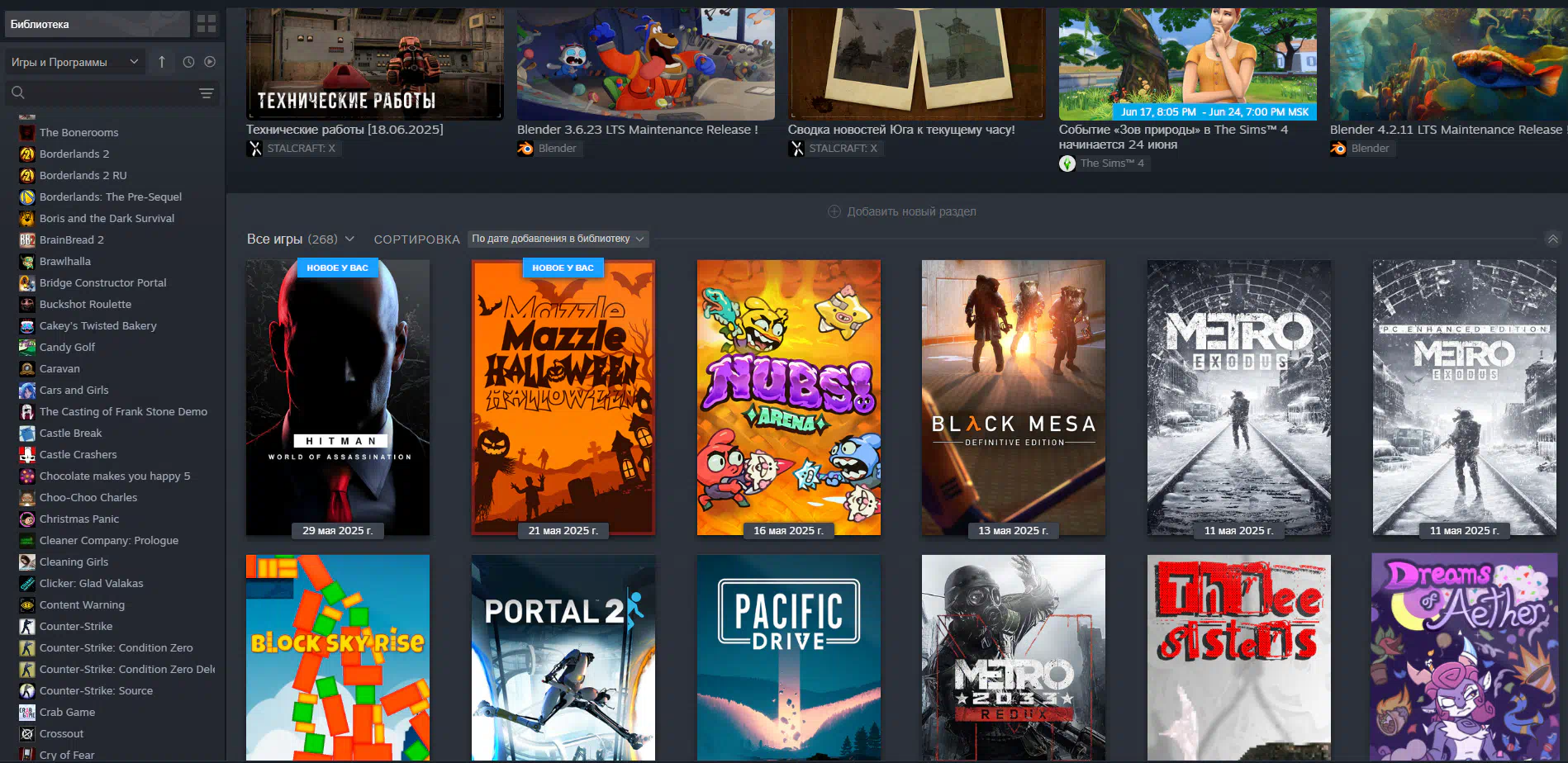
Task: Select Counter-Strike: Condition Zero
Action: tap(116, 647)
